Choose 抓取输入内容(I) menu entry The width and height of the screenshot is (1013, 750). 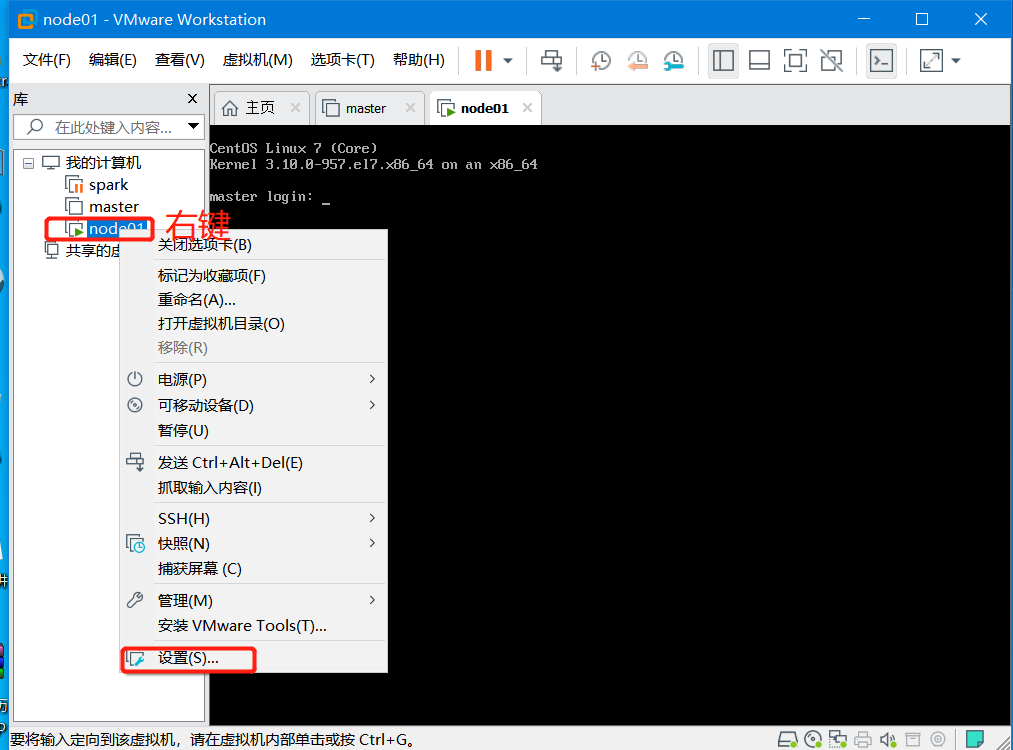coord(209,488)
